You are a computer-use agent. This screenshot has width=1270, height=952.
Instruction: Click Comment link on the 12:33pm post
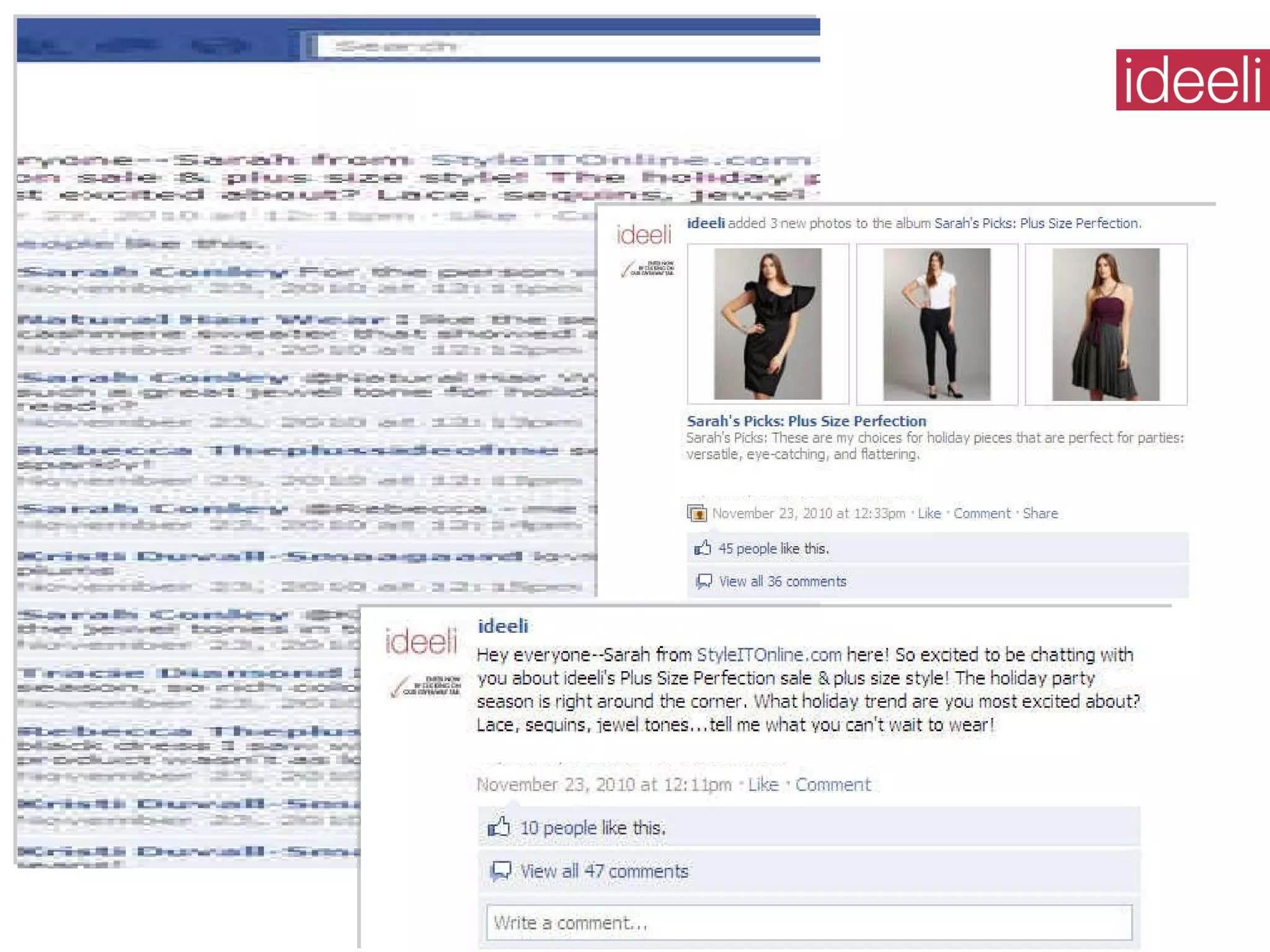click(x=982, y=513)
